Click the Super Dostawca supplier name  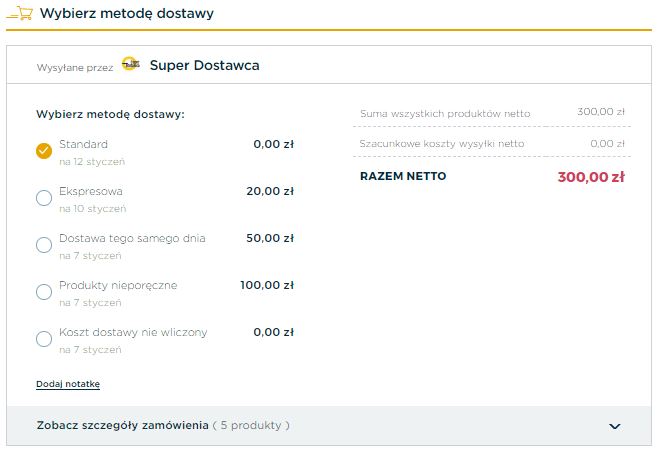click(x=205, y=66)
